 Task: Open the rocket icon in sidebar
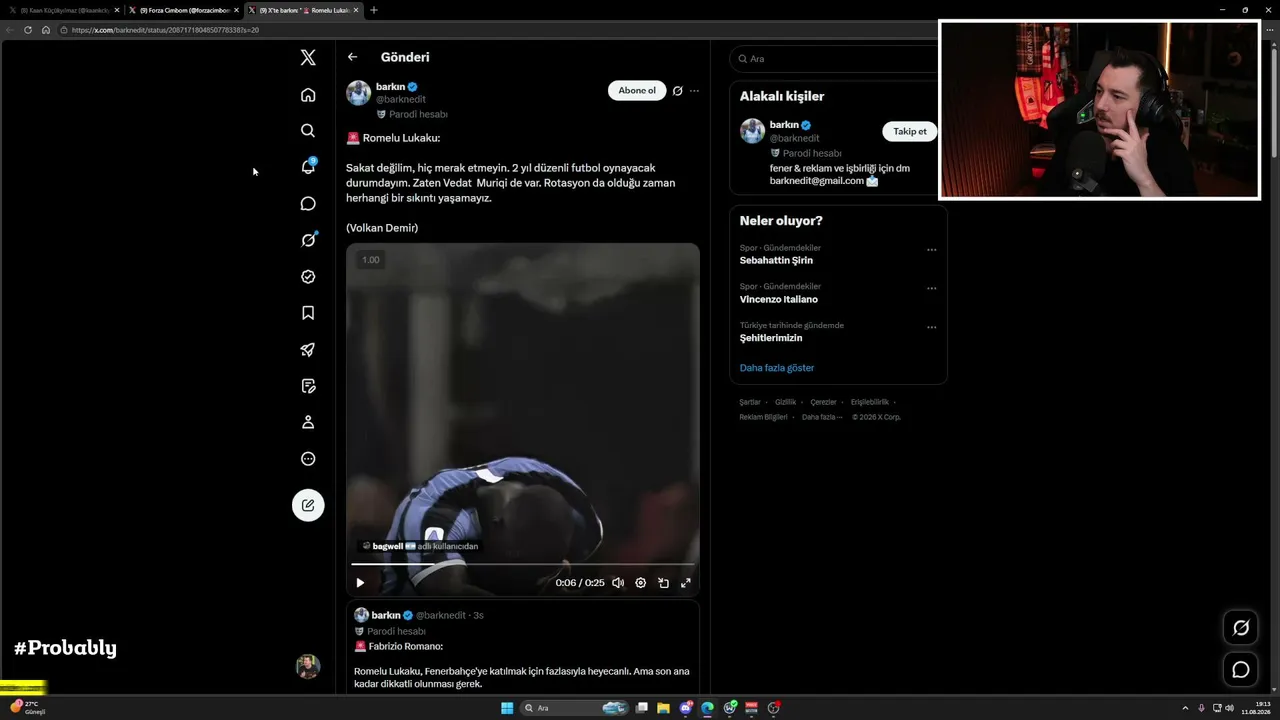308,350
